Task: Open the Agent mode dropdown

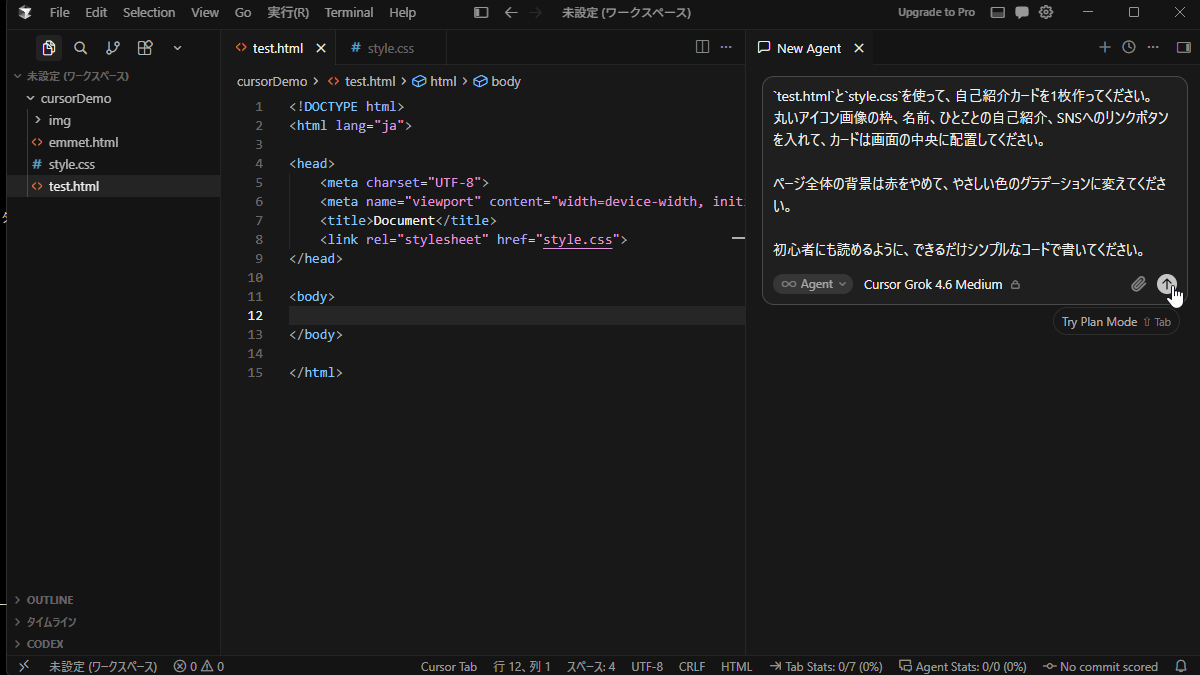Action: [x=812, y=284]
